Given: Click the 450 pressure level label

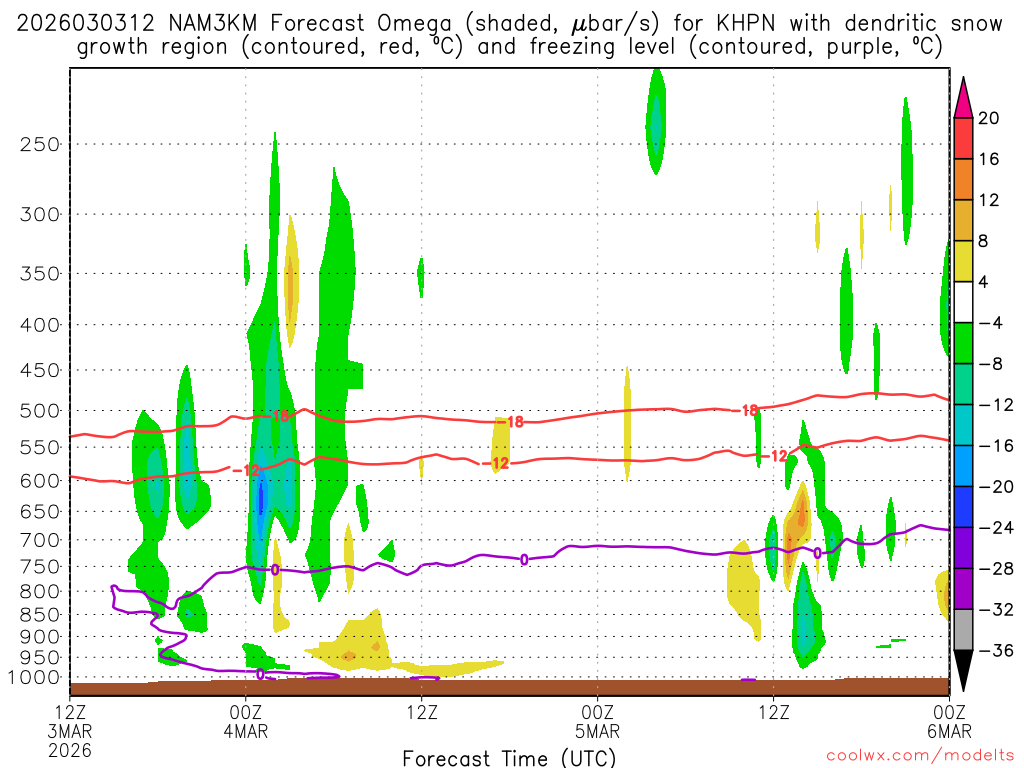Looking at the screenshot, I should pyautogui.click(x=40, y=370).
